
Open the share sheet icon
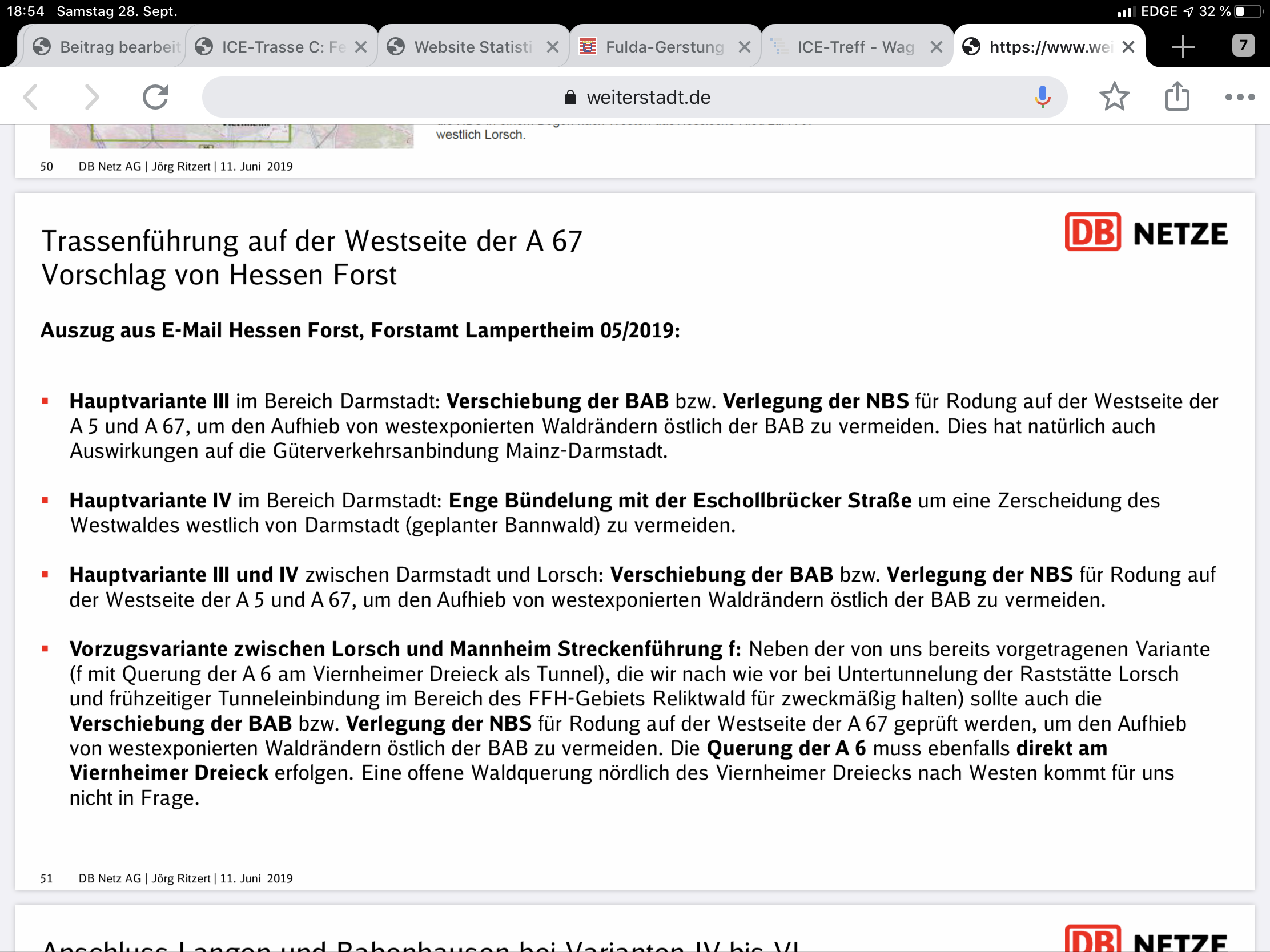pyautogui.click(x=1177, y=96)
